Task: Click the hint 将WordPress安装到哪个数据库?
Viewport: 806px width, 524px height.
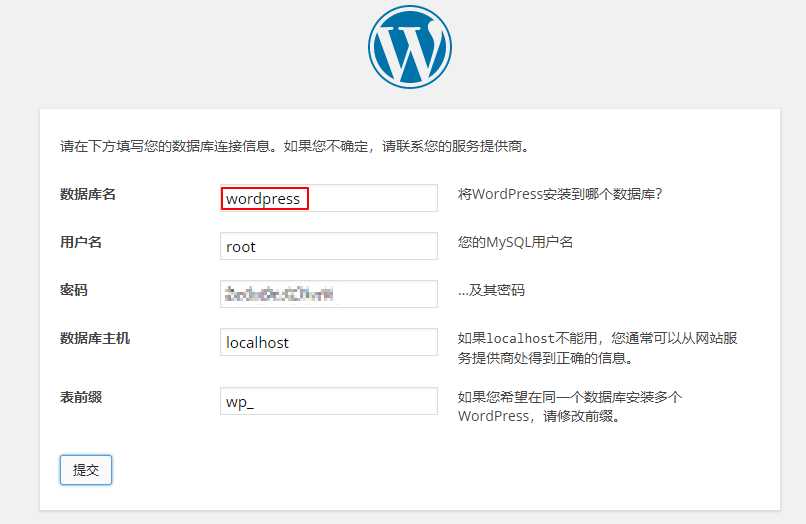Action: [560, 194]
